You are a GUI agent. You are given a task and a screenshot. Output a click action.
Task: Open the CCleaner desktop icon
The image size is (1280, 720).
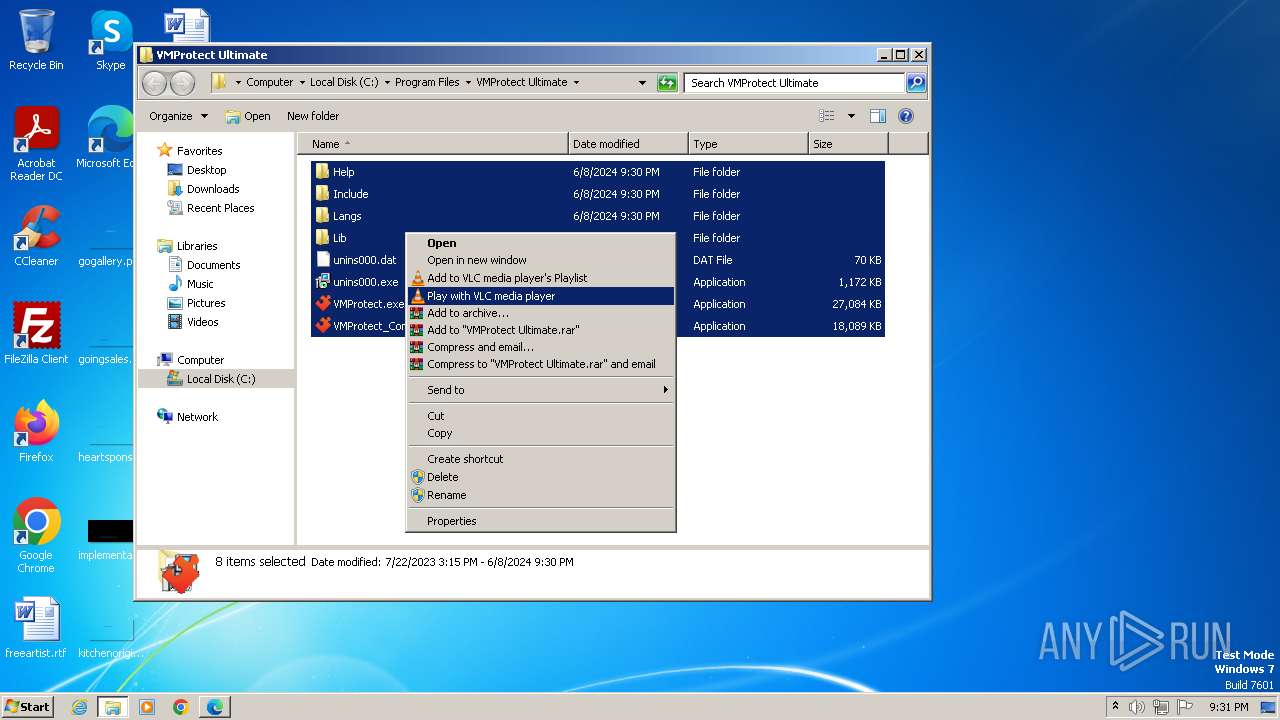36,237
